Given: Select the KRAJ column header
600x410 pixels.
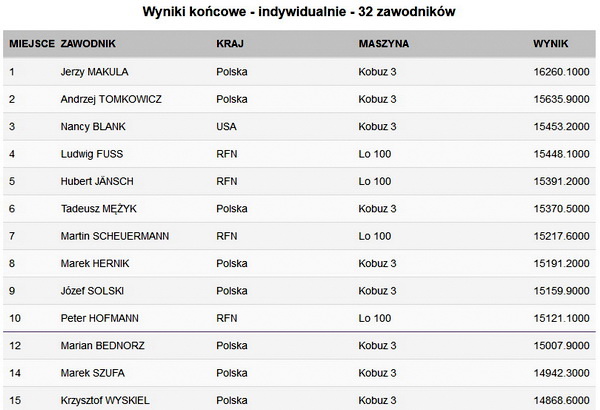Looking at the screenshot, I should 229,45.
